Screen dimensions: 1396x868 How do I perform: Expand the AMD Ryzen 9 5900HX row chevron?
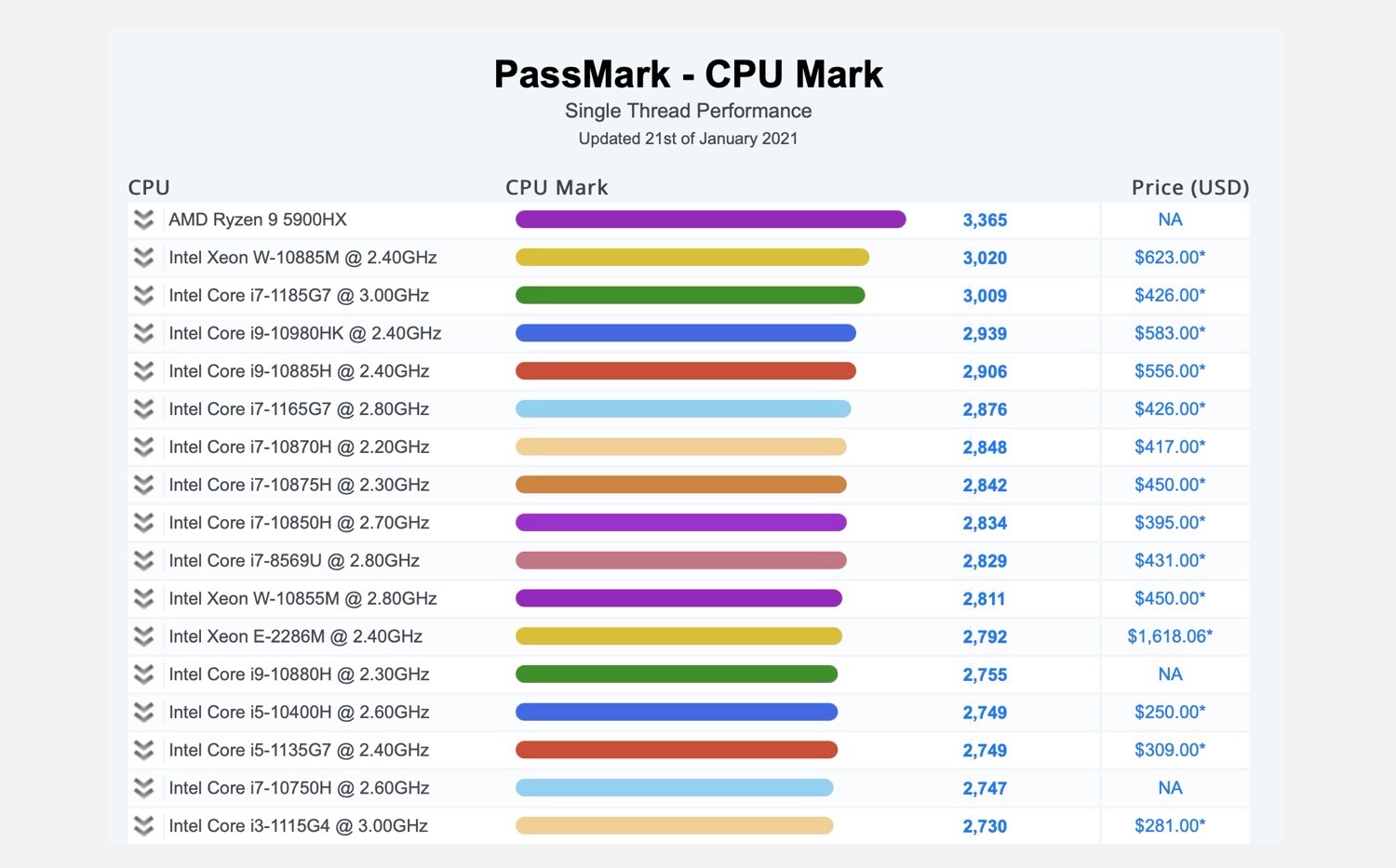pyautogui.click(x=143, y=220)
